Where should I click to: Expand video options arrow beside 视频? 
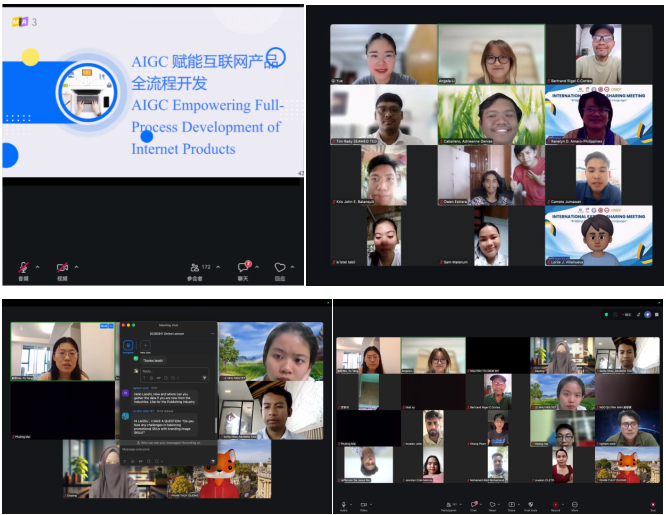(x=76, y=267)
